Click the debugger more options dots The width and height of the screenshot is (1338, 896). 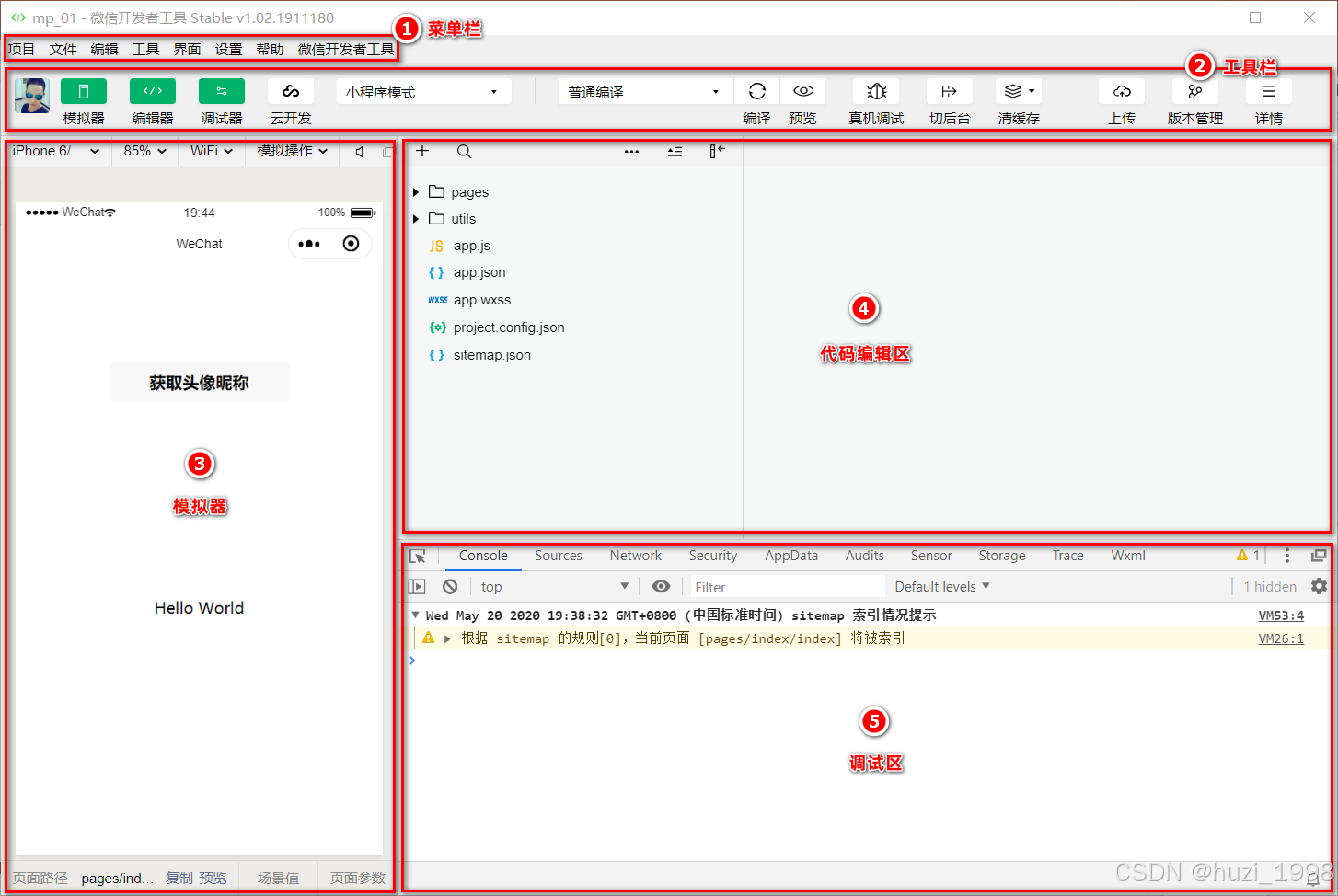[x=1287, y=556]
